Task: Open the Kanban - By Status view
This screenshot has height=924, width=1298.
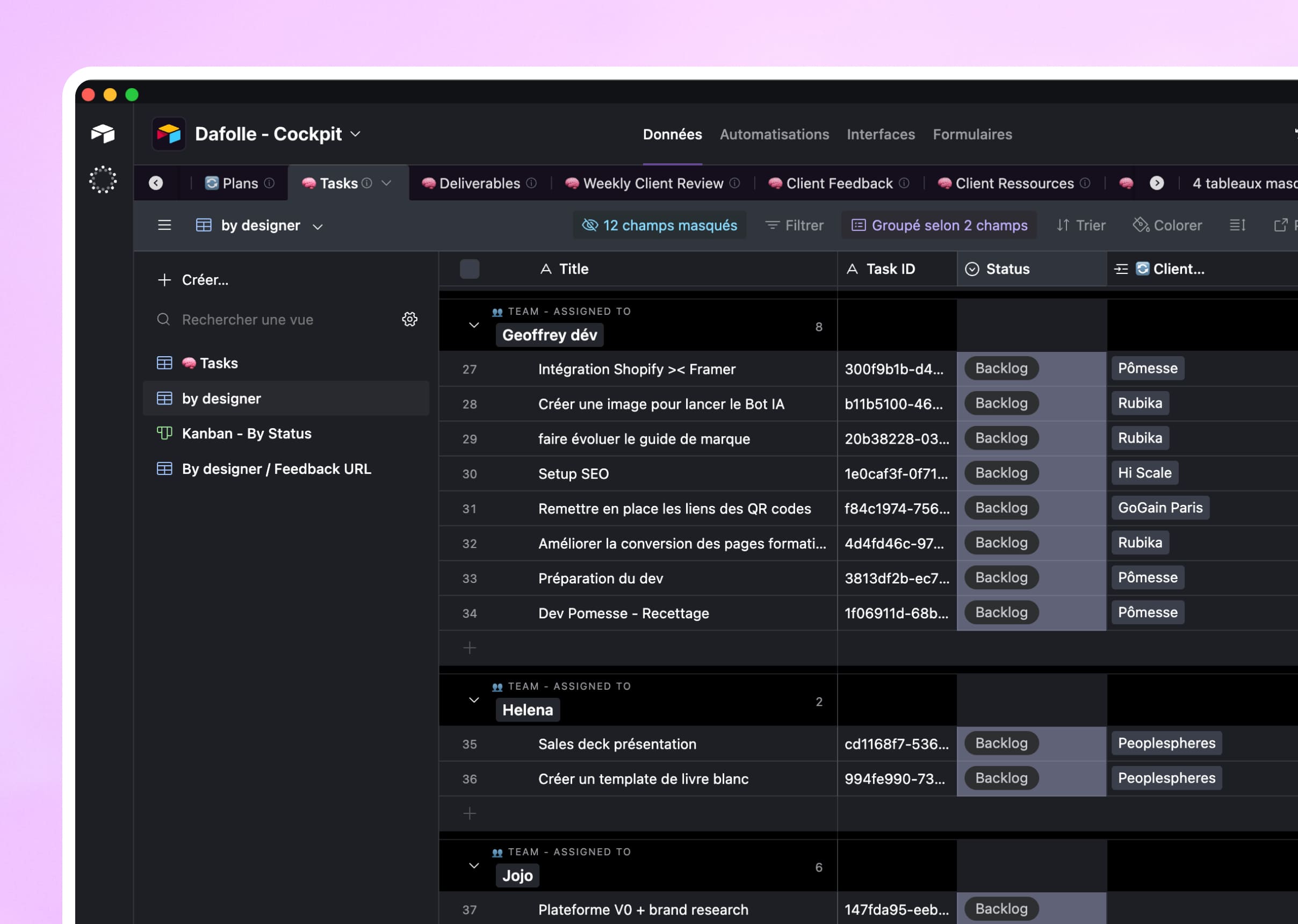Action: pyautogui.click(x=247, y=434)
